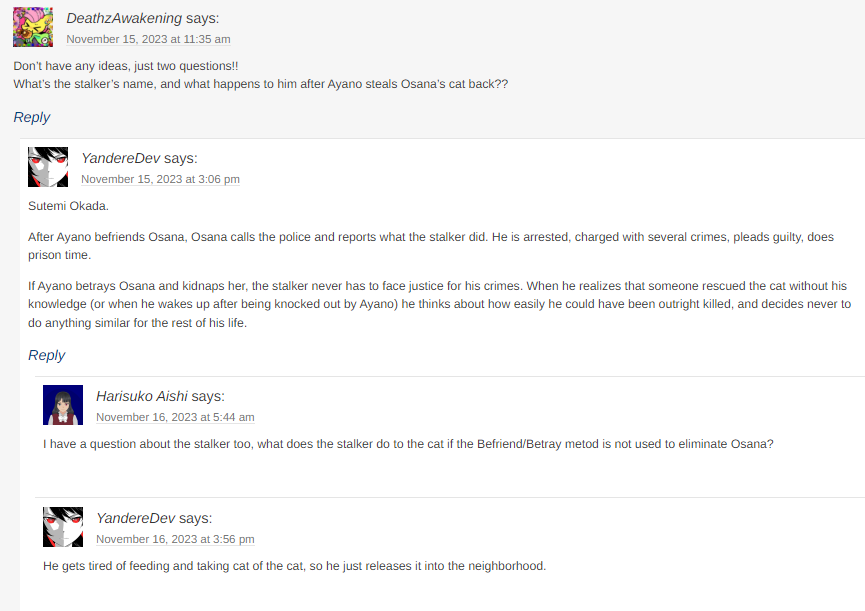Click the paragraph about Osana calling police

(431, 246)
